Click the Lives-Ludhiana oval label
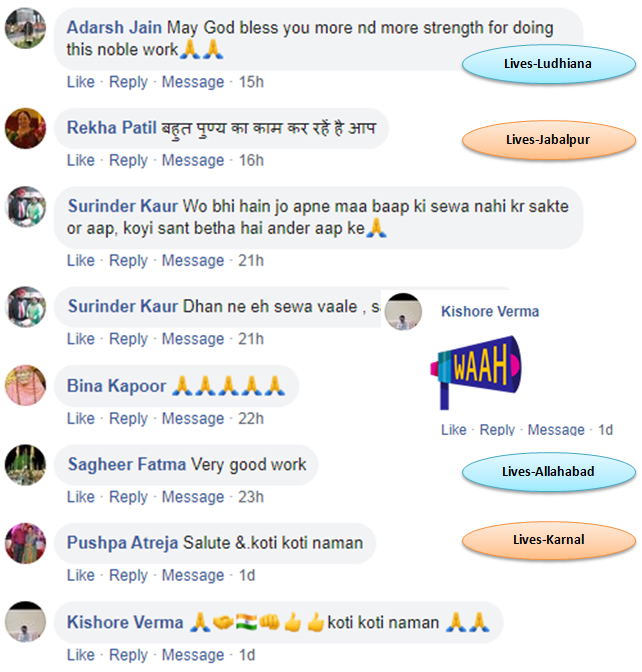The width and height of the screenshot is (642, 672). pyautogui.click(x=549, y=64)
